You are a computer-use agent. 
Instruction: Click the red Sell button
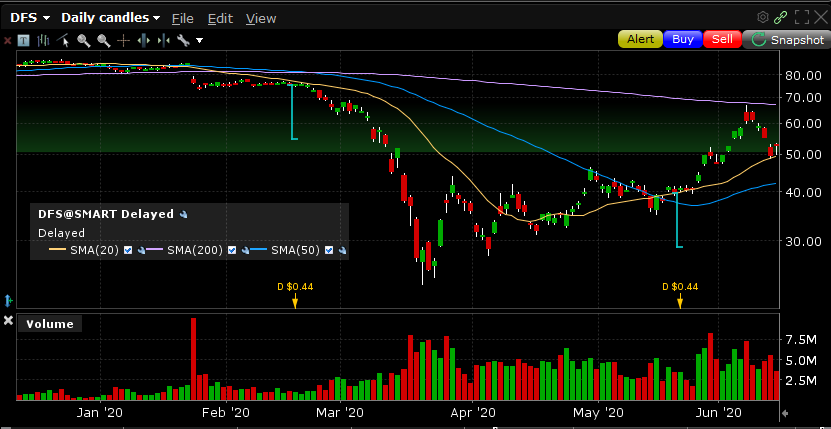click(x=722, y=39)
